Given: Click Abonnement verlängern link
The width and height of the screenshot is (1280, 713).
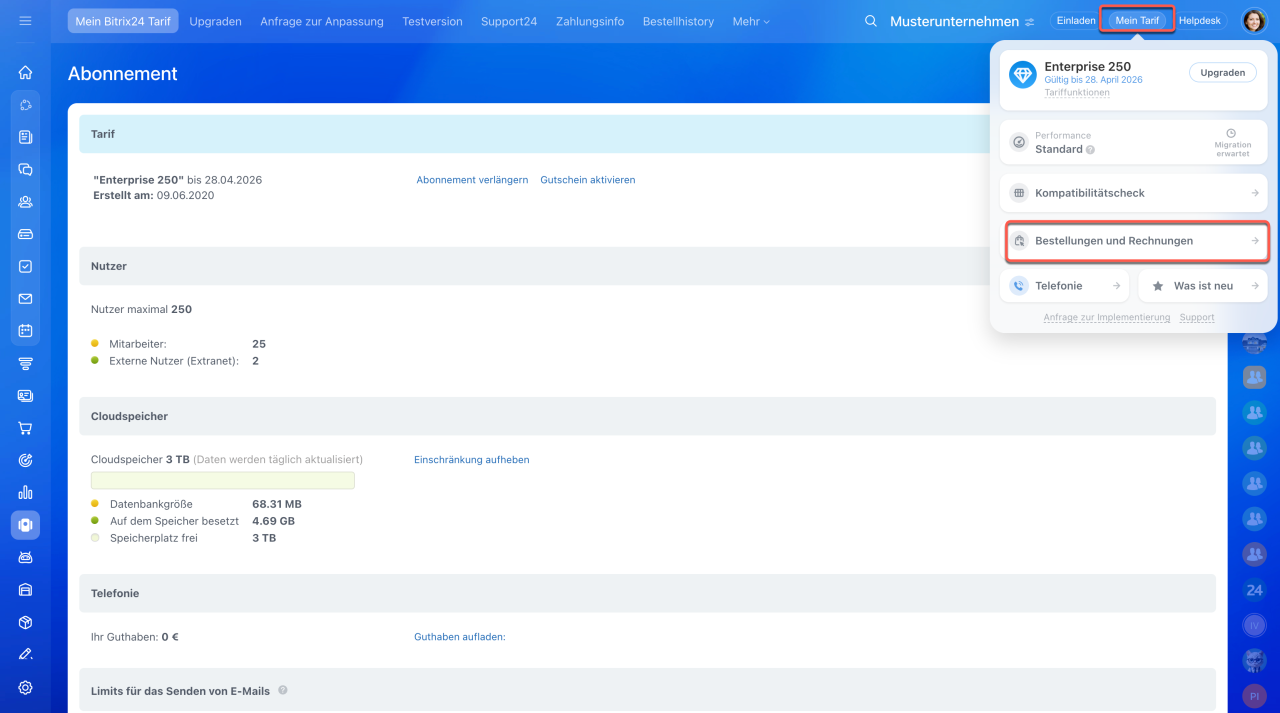Looking at the screenshot, I should coord(472,180).
